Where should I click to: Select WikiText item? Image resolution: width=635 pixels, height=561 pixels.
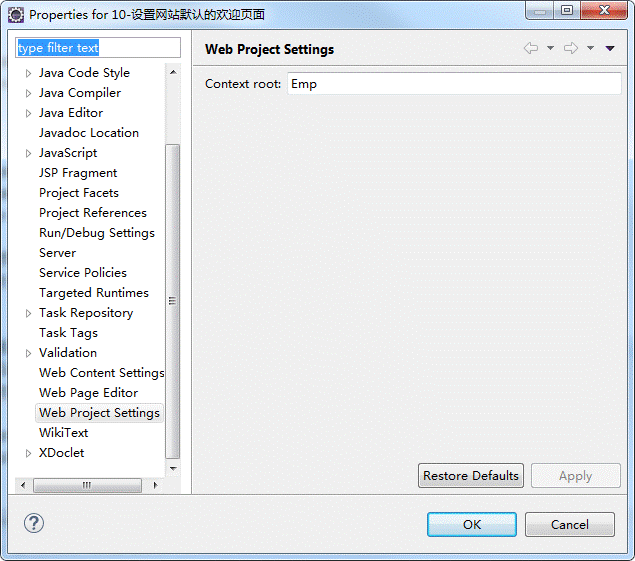tap(64, 433)
